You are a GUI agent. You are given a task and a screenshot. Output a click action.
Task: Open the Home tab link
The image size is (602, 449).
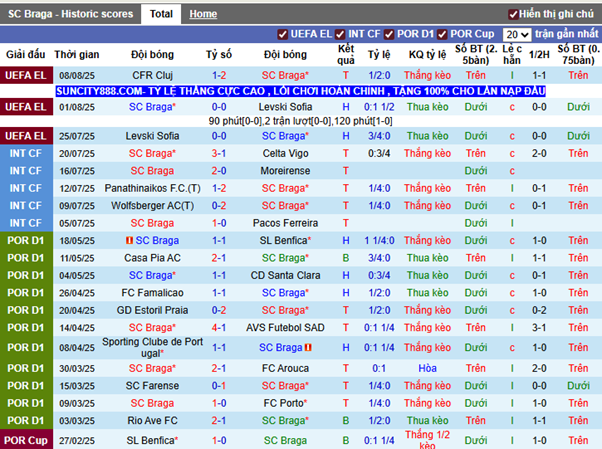203,14
